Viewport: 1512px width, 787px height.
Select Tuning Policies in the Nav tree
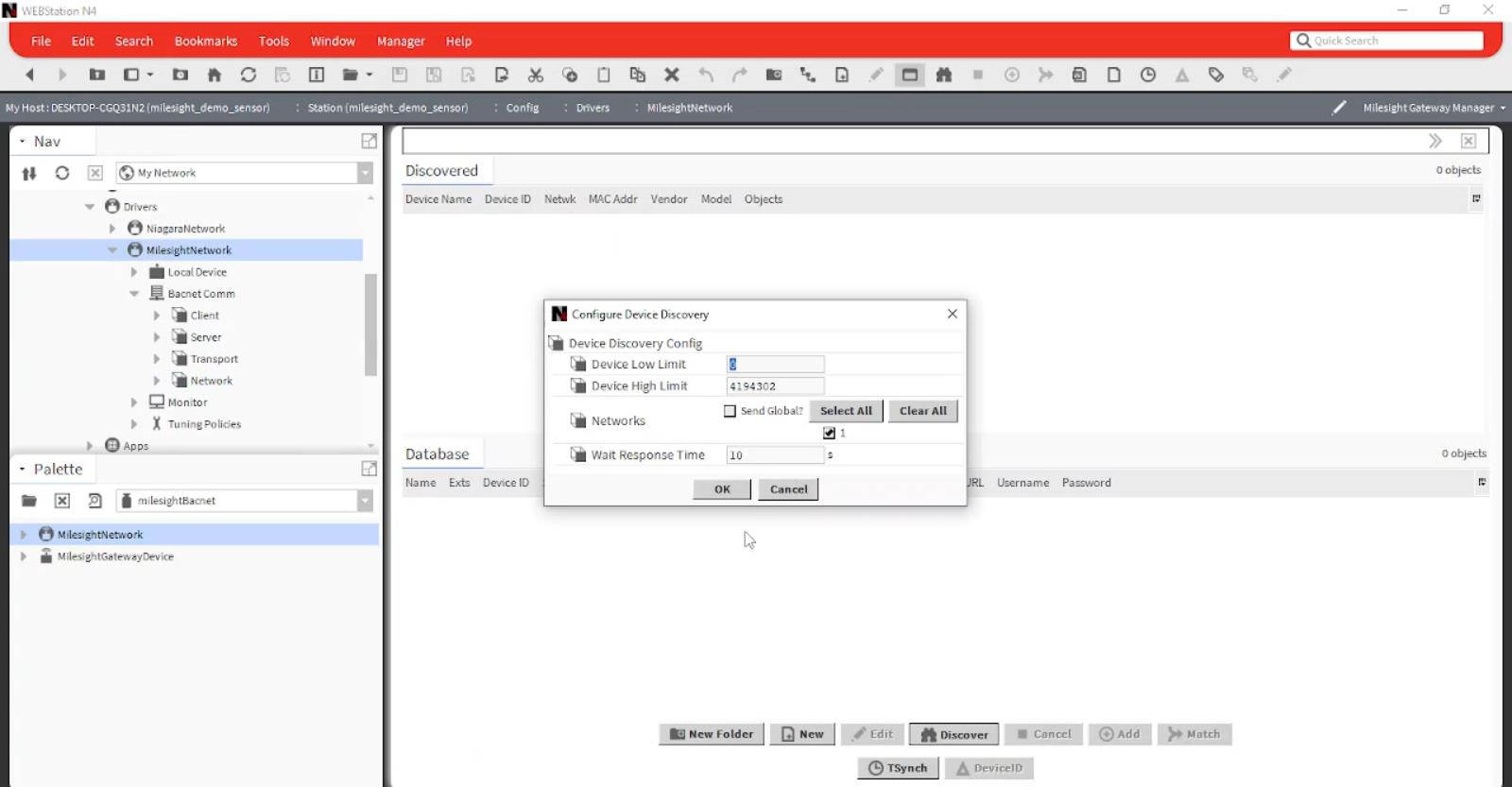204,424
